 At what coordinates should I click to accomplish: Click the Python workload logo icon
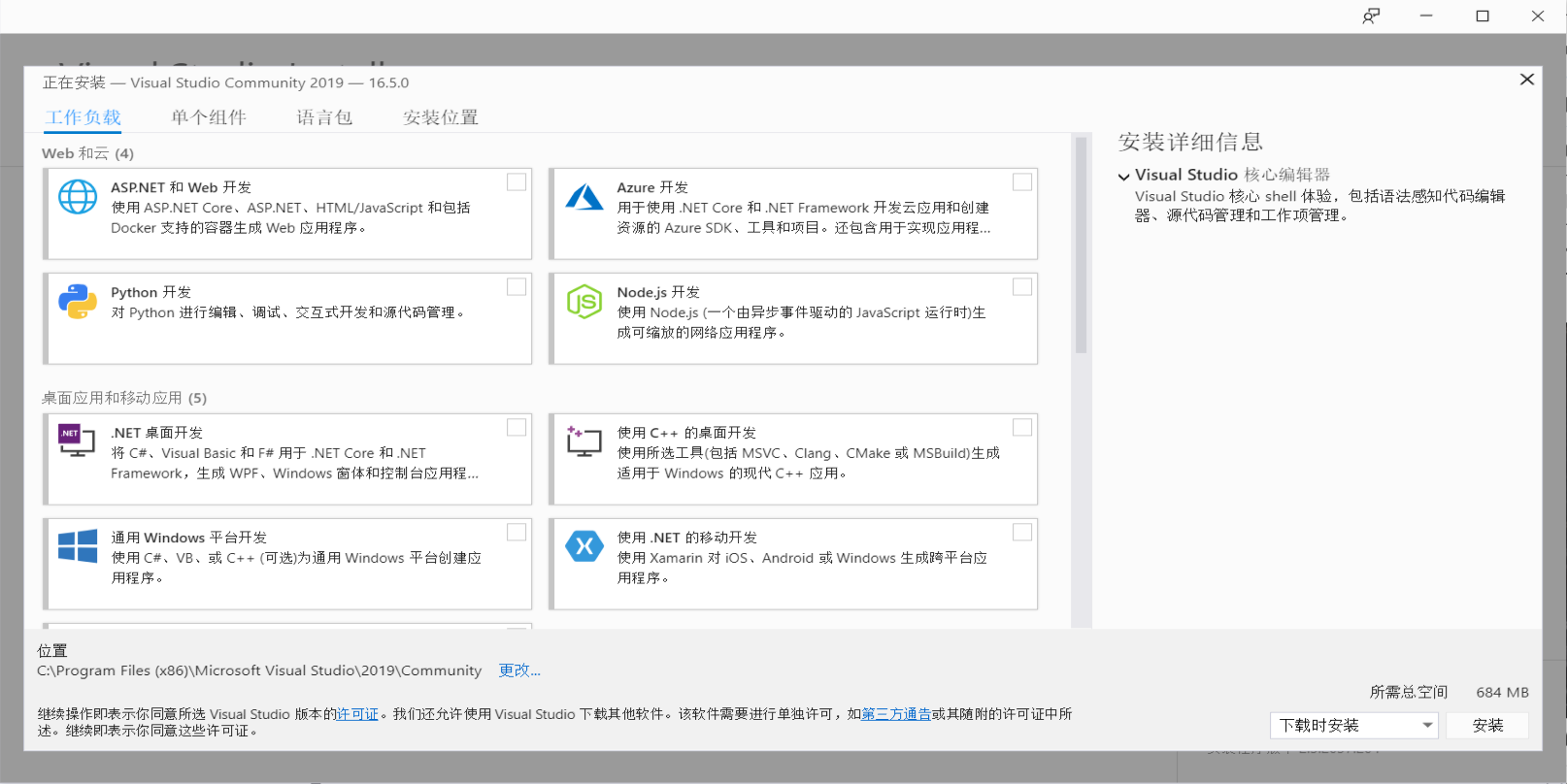78,302
